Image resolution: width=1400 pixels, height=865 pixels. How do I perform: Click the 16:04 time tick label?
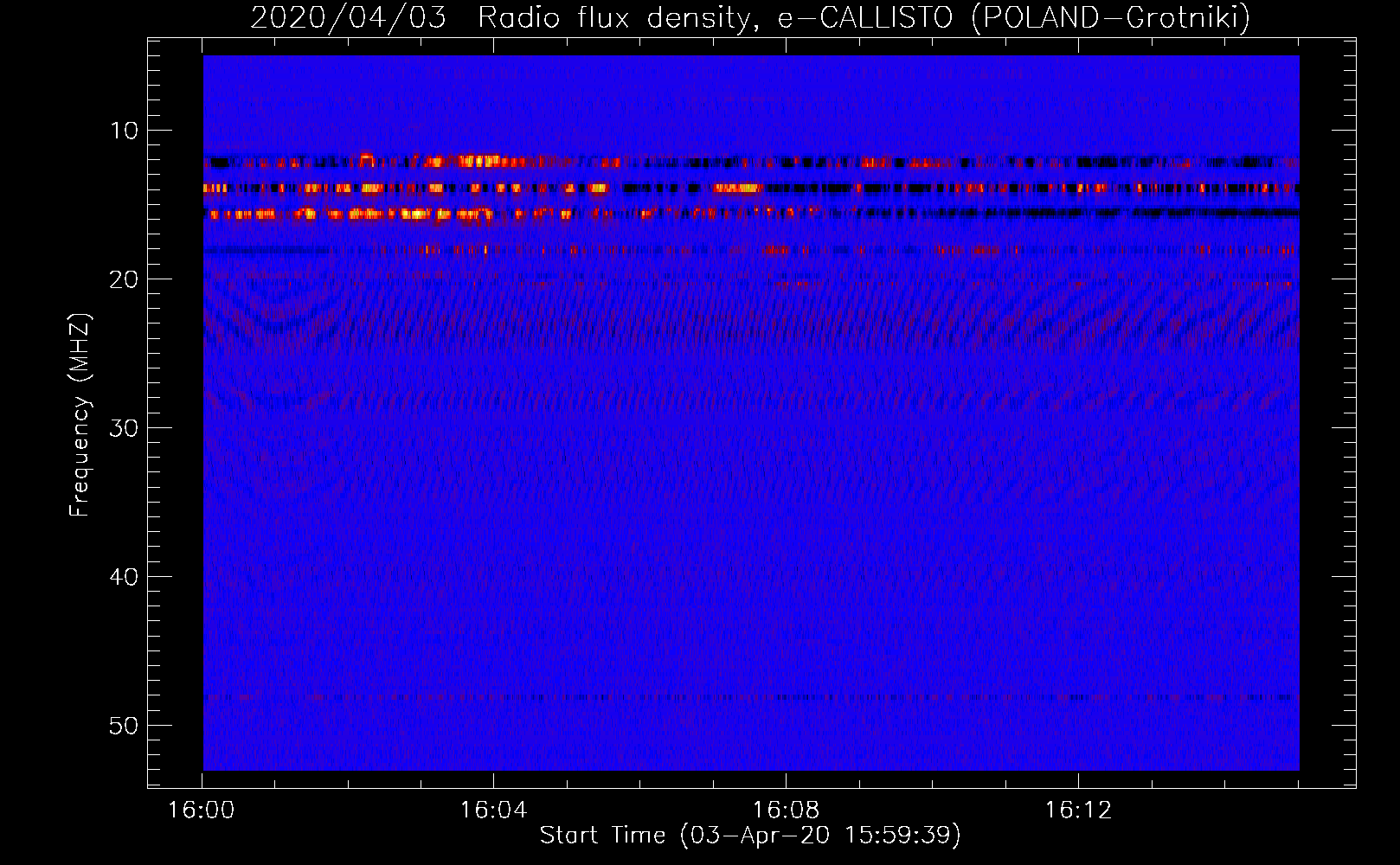point(493,811)
